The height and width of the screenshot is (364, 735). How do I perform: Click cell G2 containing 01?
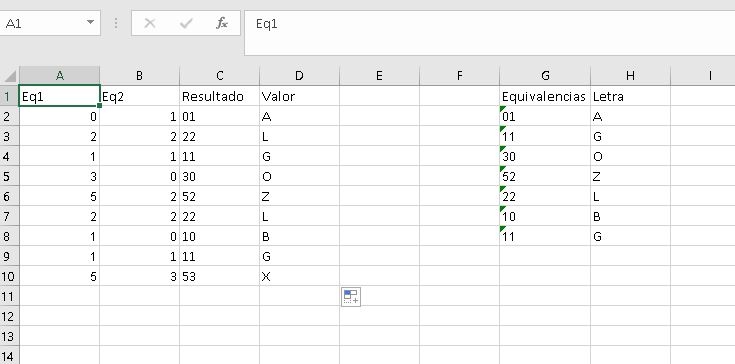tap(545, 116)
